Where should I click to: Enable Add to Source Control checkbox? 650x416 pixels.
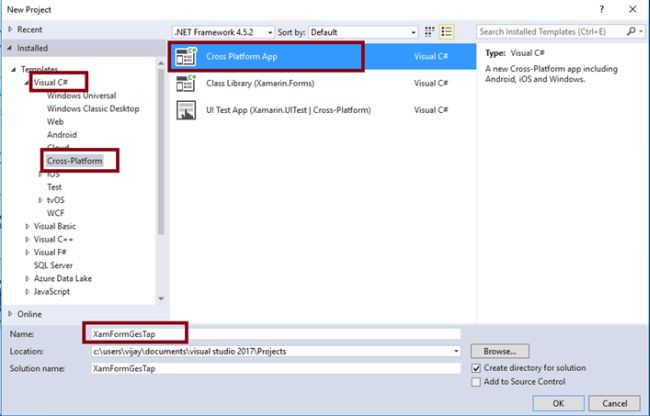click(476, 382)
